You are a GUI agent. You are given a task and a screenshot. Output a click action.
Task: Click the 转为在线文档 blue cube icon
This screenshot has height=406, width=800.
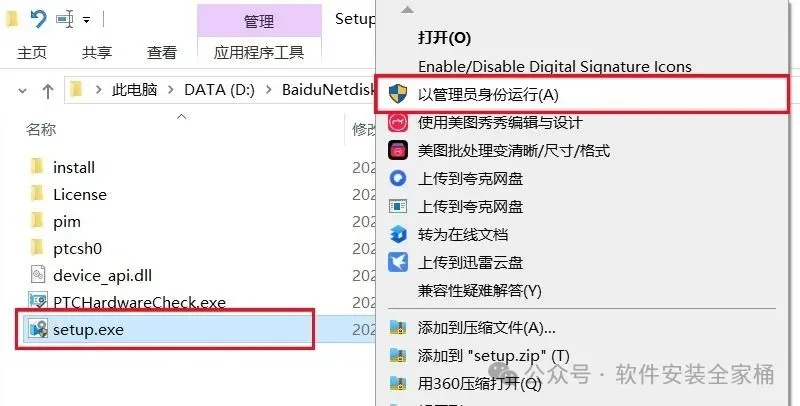point(398,235)
